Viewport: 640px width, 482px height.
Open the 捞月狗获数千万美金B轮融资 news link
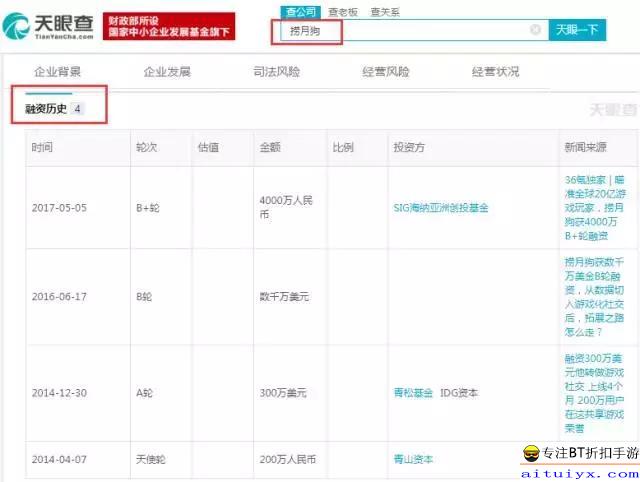pyautogui.click(x=594, y=297)
